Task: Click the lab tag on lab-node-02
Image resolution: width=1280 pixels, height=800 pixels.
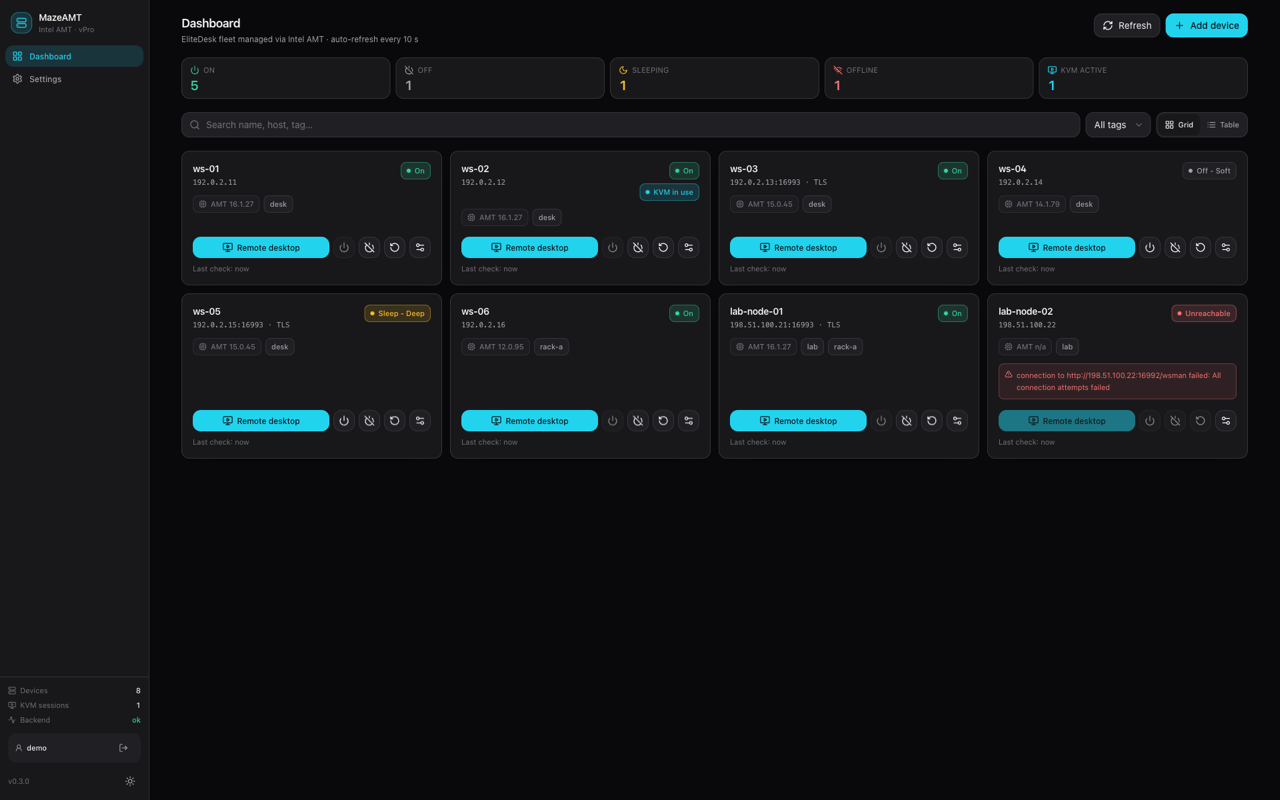Action: click(x=1067, y=347)
